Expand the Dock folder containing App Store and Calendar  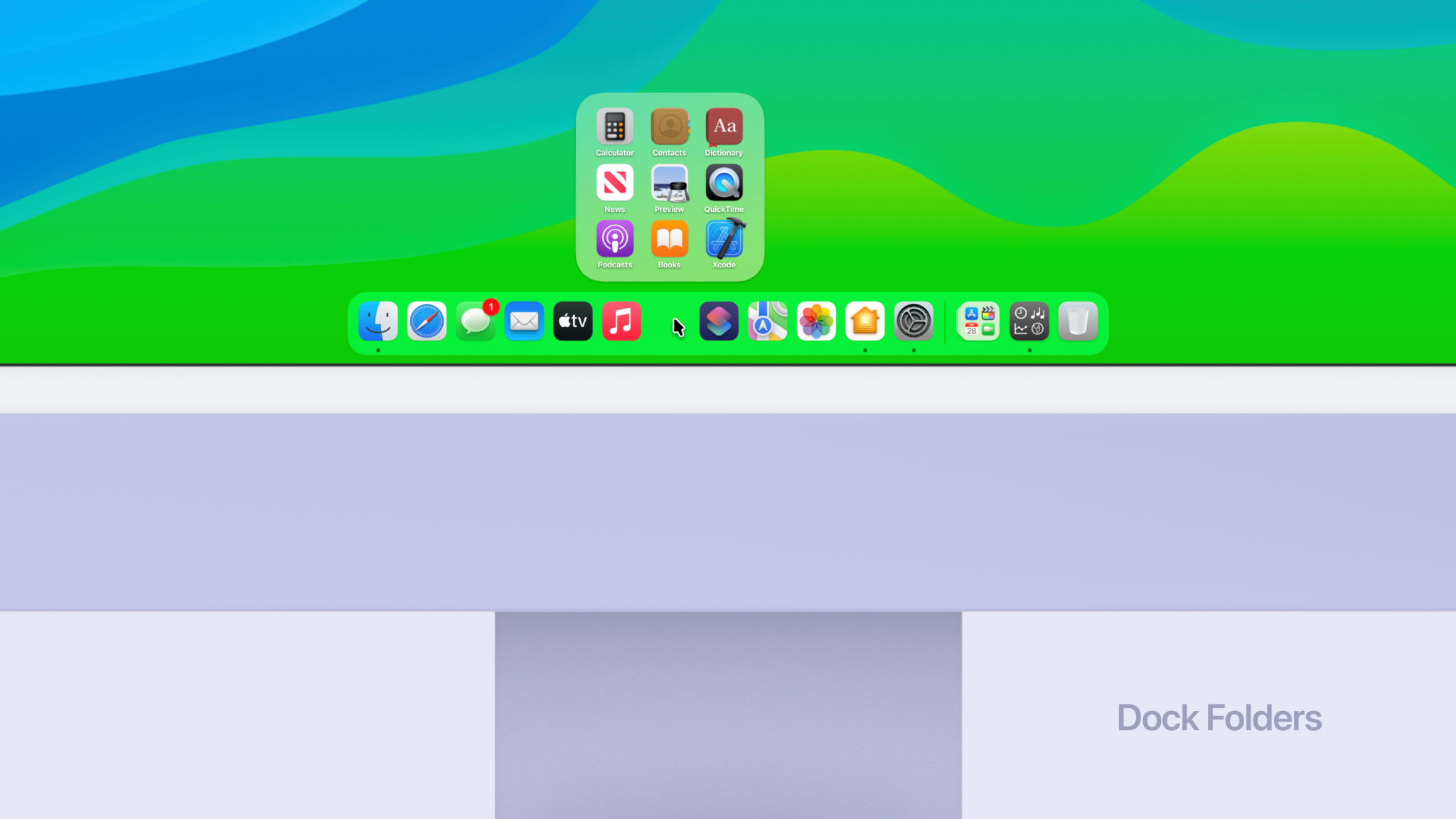[x=978, y=321]
